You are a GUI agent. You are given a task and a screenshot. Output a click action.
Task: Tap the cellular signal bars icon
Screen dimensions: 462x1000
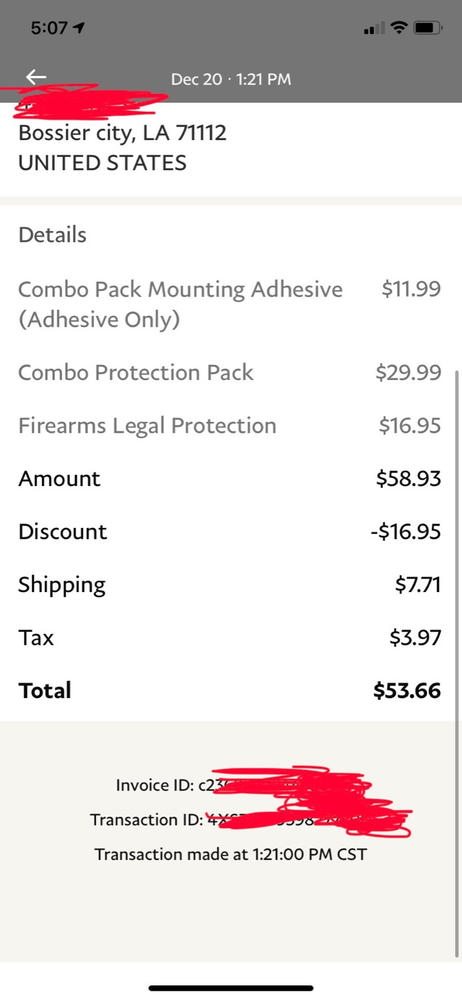click(374, 28)
